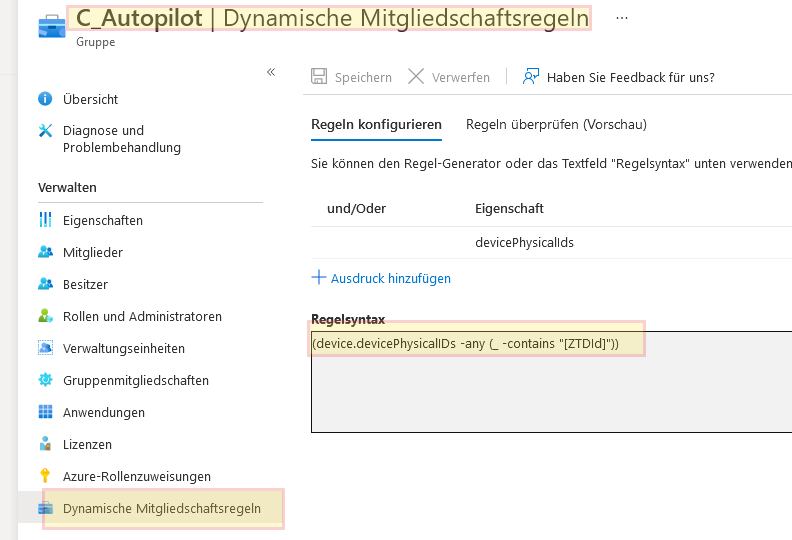Click the Rollen und Administratoren icon
Image resolution: width=792 pixels, height=540 pixels.
pos(45,316)
